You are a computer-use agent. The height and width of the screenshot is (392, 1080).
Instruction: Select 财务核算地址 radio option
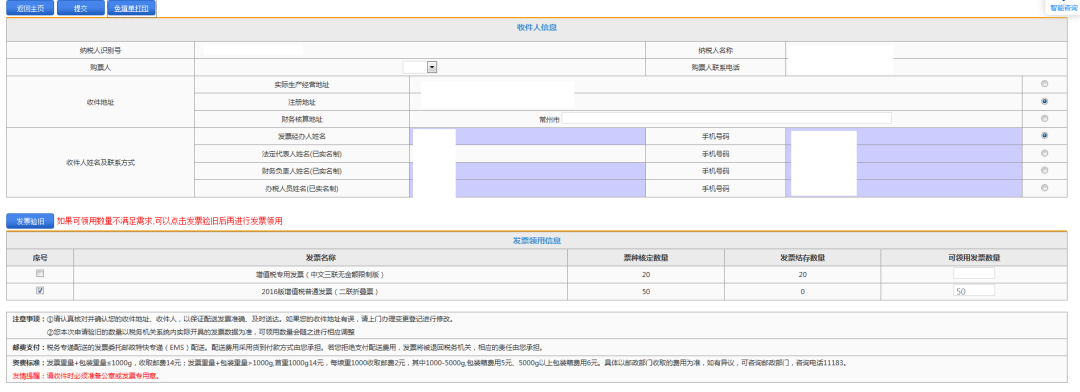[1045, 118]
